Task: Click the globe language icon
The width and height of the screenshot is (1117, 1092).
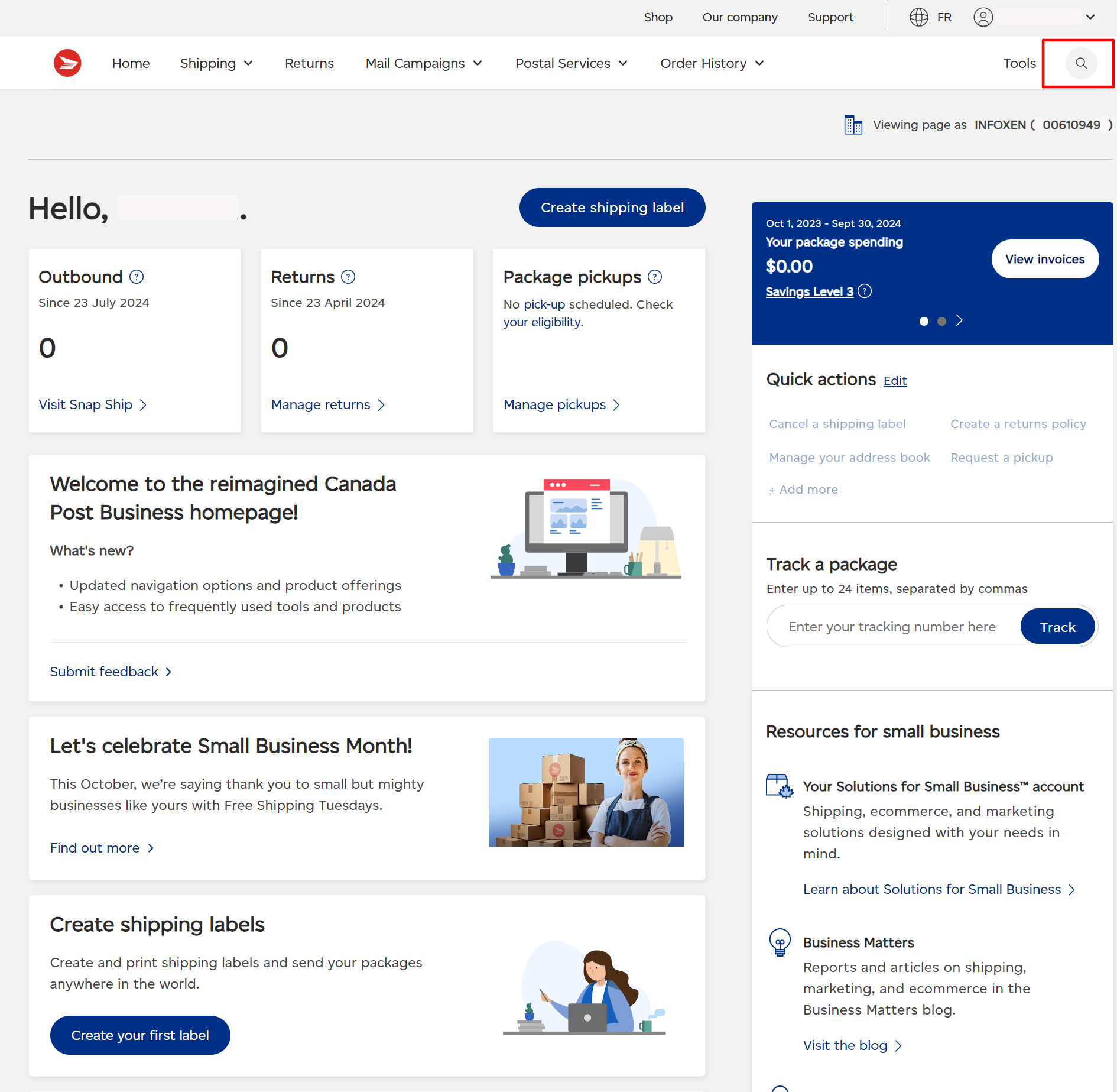Action: 918,17
